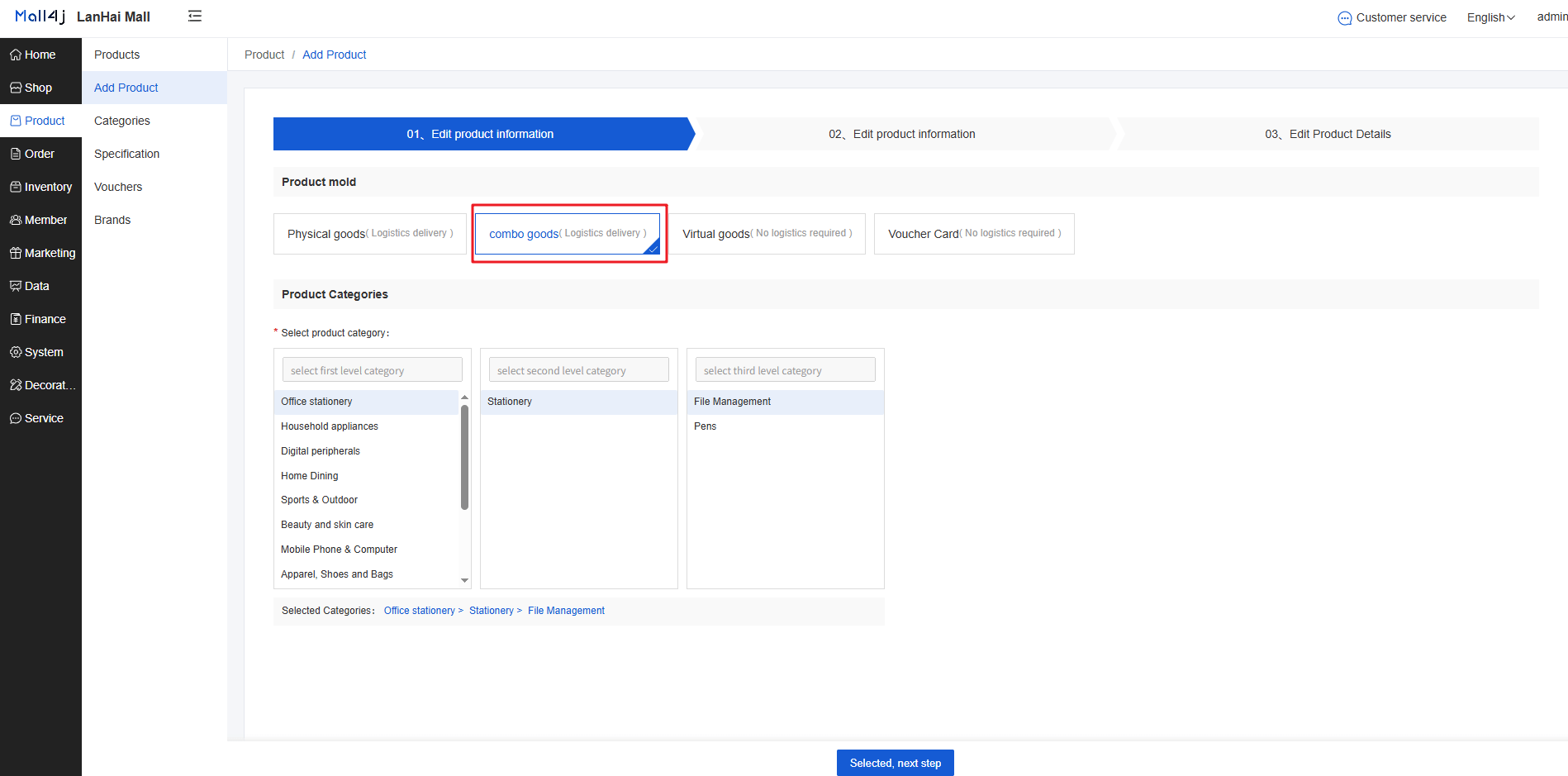Viewport: 1568px width, 776px height.
Task: Open Home from sidebar icon
Action: point(16,55)
